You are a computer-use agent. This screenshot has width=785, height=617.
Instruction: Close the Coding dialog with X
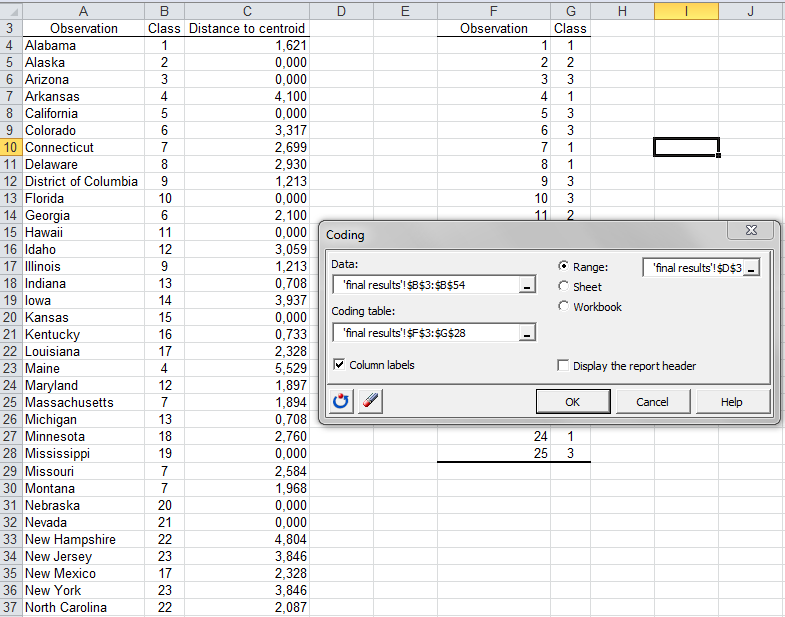pyautogui.click(x=751, y=230)
